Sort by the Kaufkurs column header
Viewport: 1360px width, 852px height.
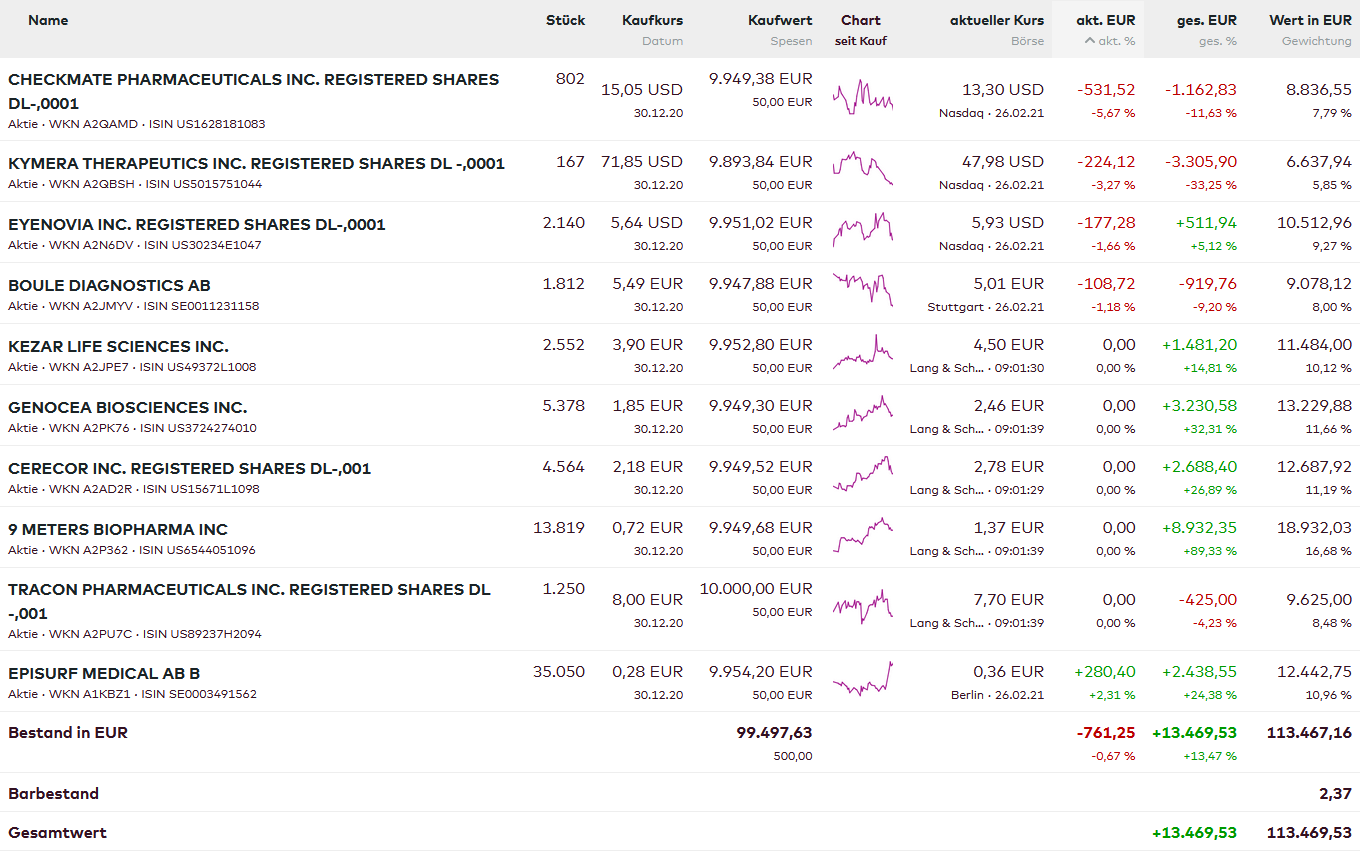(x=652, y=20)
